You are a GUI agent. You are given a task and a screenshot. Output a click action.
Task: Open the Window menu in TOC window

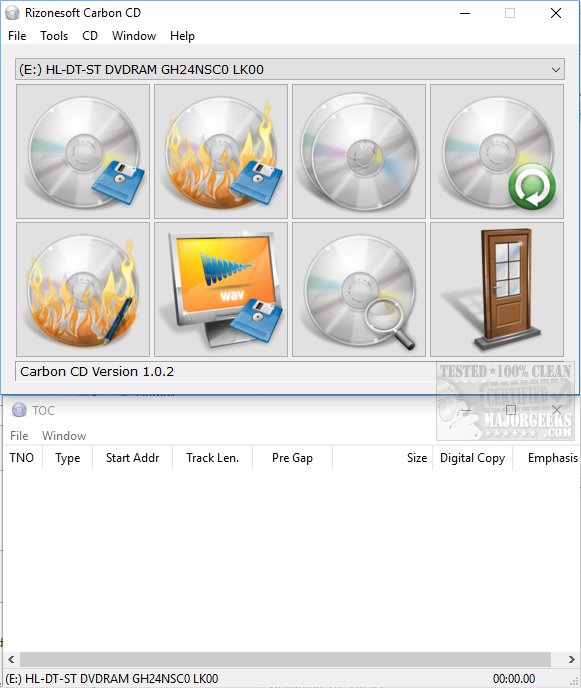[x=64, y=436]
